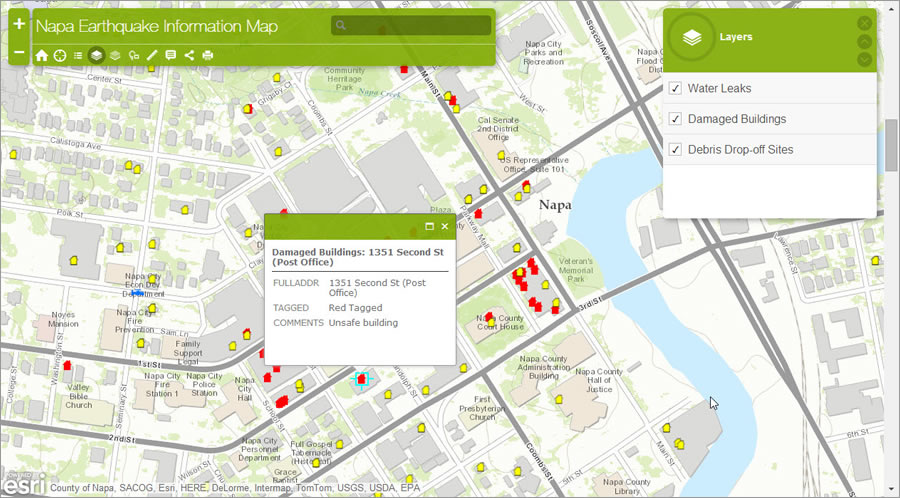Viewport: 900px width, 498px height.
Task: Click yellow marker beside Full Gospel Tabernacle
Action: (x=339, y=444)
